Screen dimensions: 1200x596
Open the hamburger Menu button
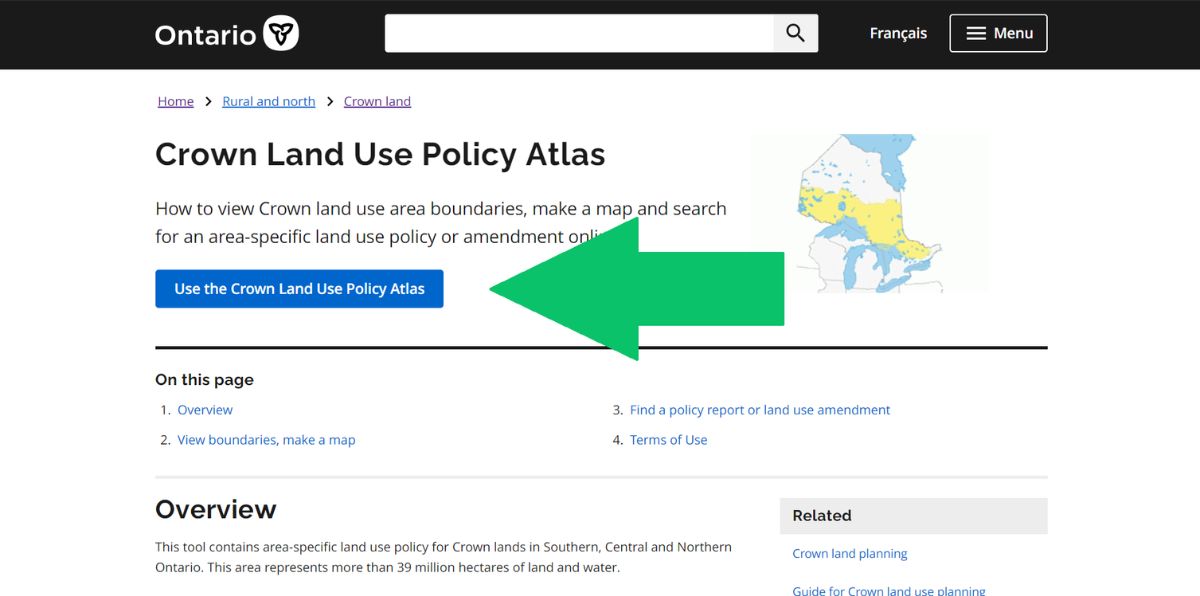[998, 33]
